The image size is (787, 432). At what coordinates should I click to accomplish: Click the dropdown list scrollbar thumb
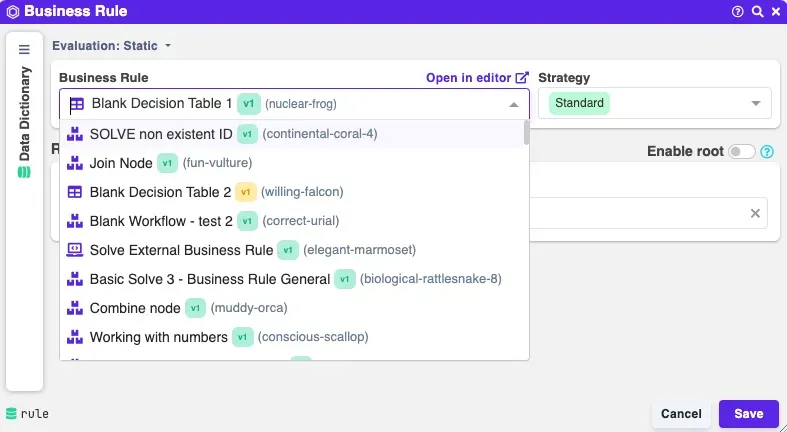(526, 133)
